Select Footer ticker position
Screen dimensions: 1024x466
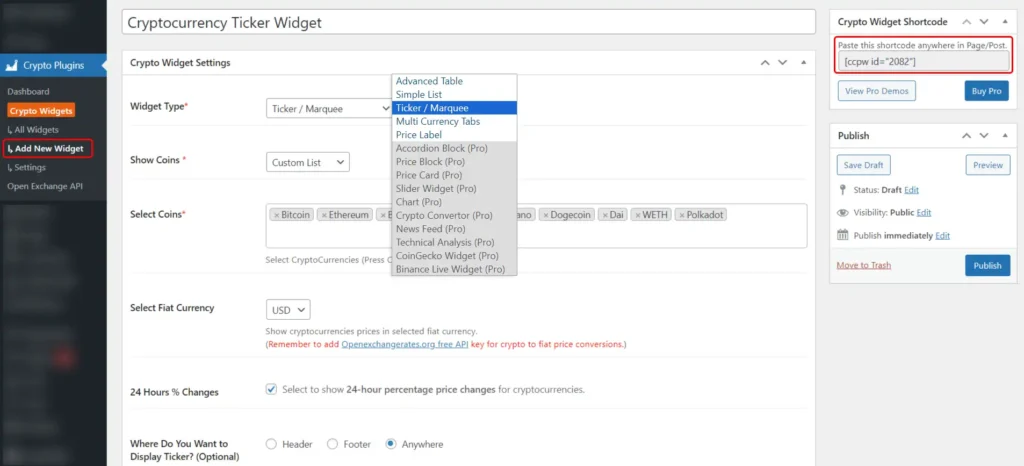(332, 444)
